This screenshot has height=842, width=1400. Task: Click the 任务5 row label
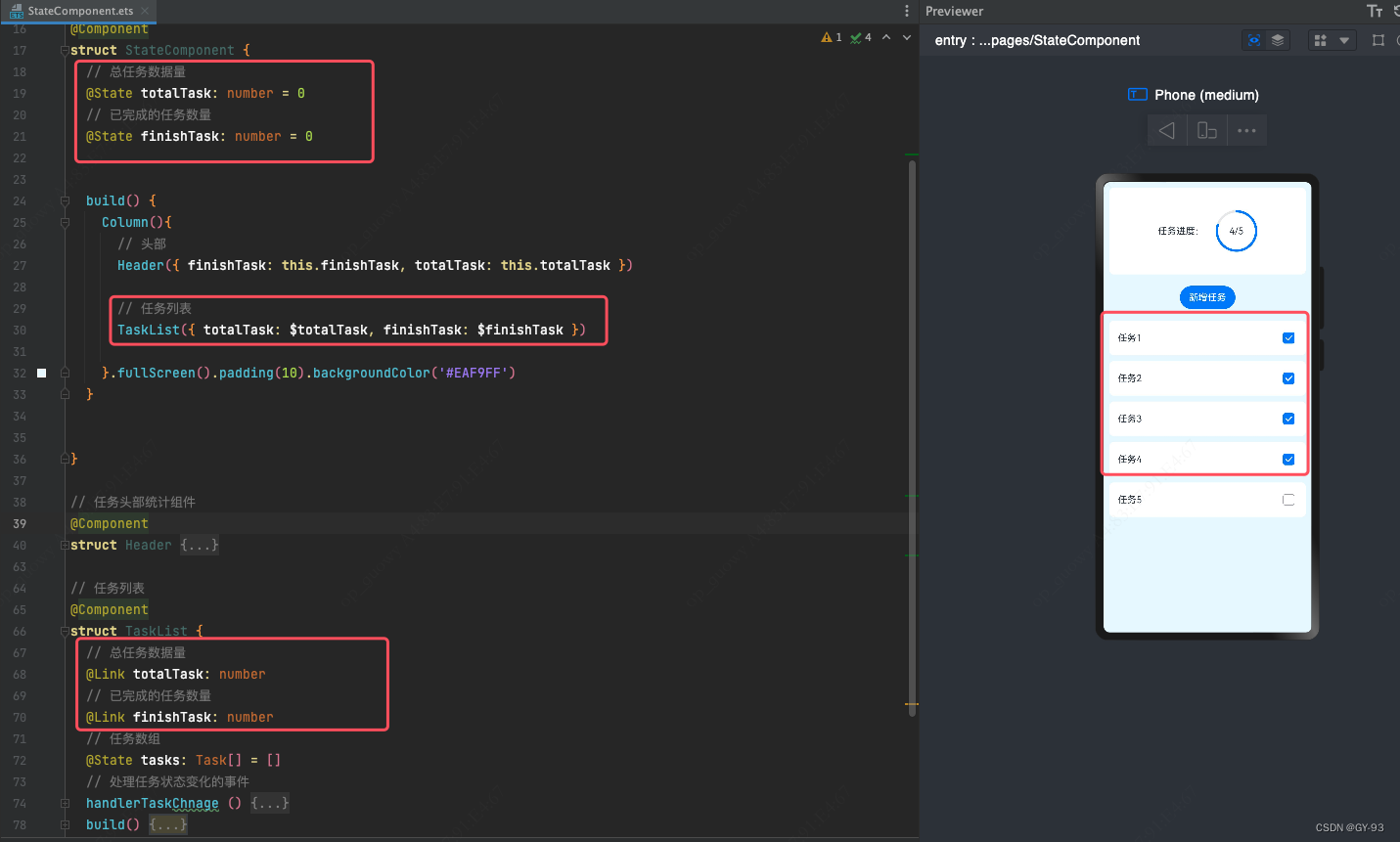pos(1130,500)
